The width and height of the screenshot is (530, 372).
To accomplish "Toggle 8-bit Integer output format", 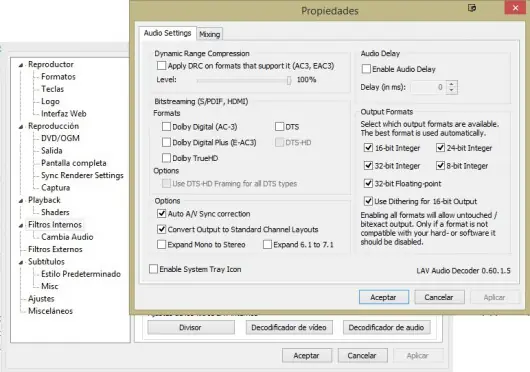I will pos(440,166).
